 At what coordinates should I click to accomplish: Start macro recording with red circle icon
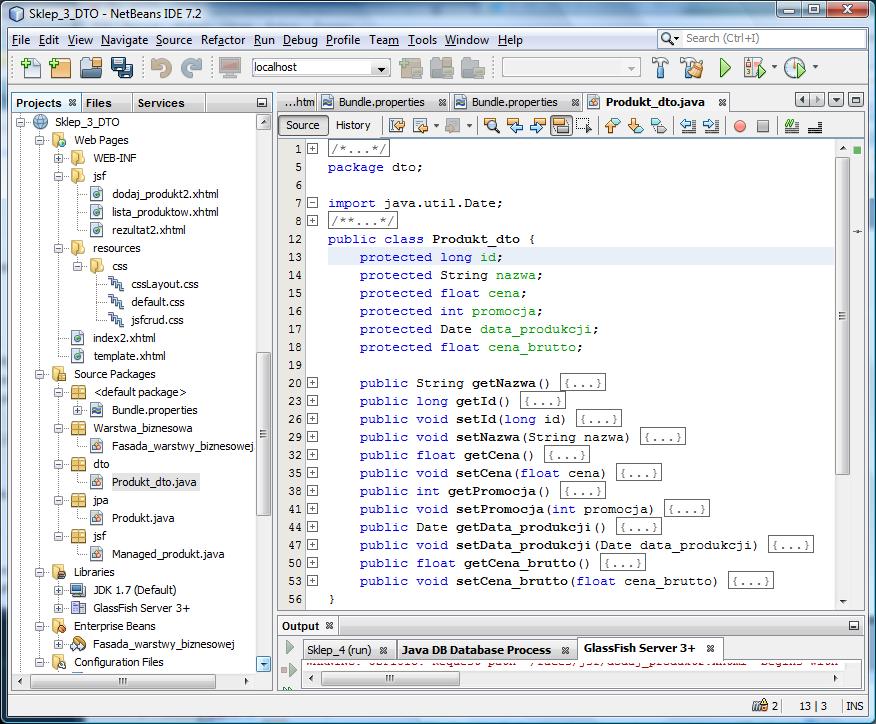740,126
